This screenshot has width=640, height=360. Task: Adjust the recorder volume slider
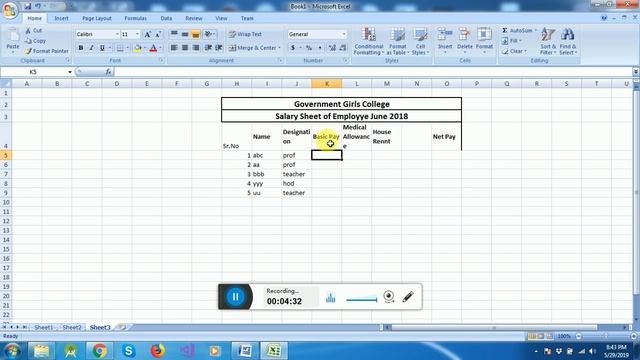362,300
